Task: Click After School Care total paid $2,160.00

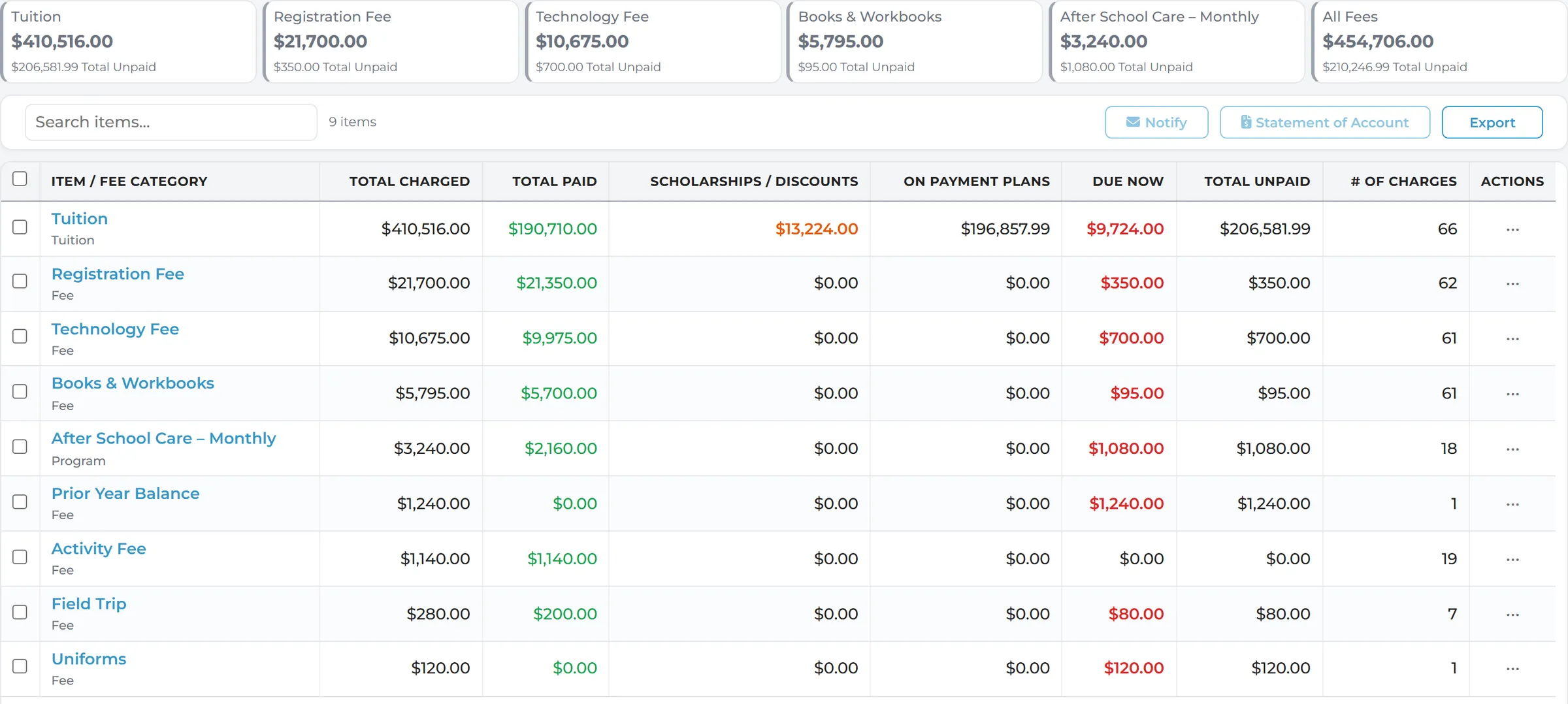Action: [x=561, y=449]
